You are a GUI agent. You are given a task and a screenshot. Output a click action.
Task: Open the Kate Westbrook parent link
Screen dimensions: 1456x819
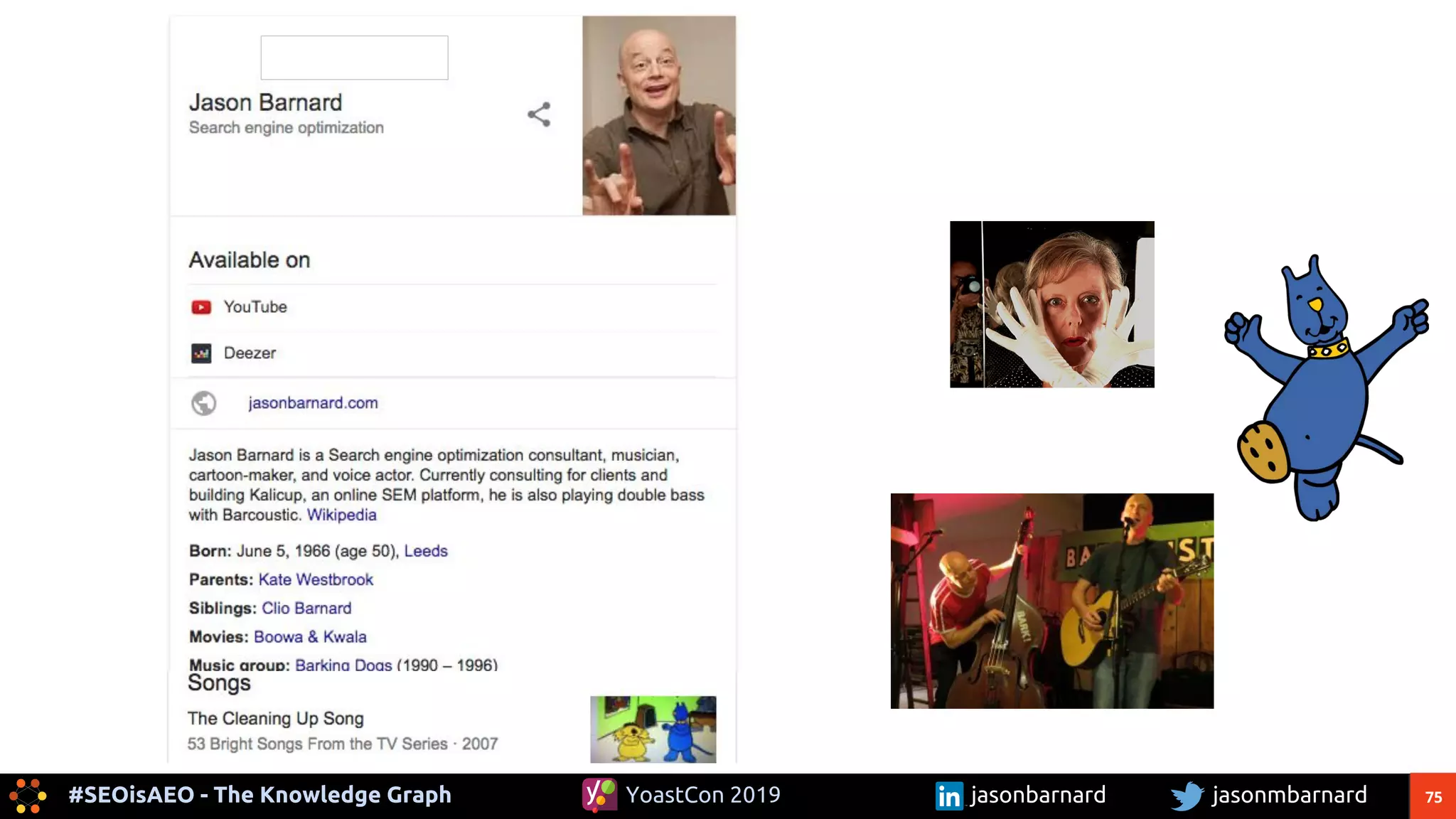click(316, 579)
